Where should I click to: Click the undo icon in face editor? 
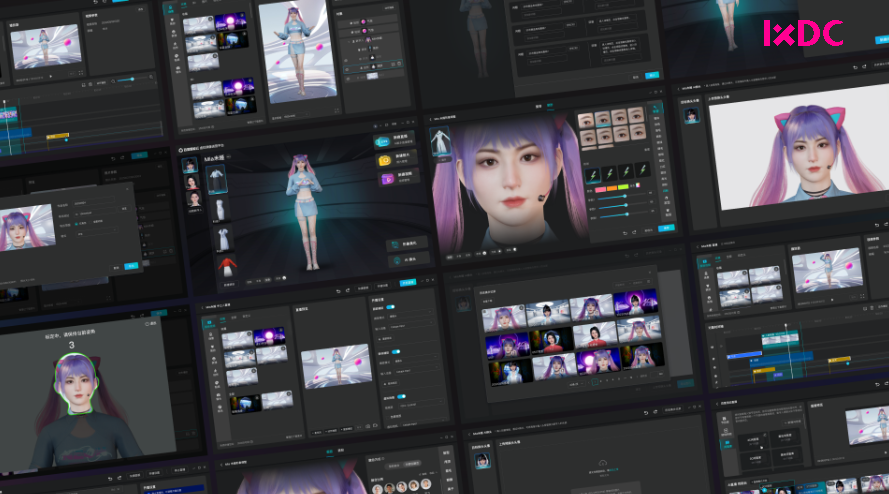point(625,233)
